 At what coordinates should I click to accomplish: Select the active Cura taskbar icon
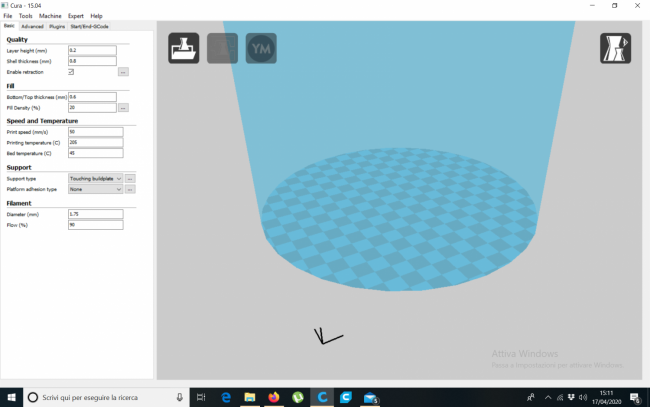pos(322,397)
